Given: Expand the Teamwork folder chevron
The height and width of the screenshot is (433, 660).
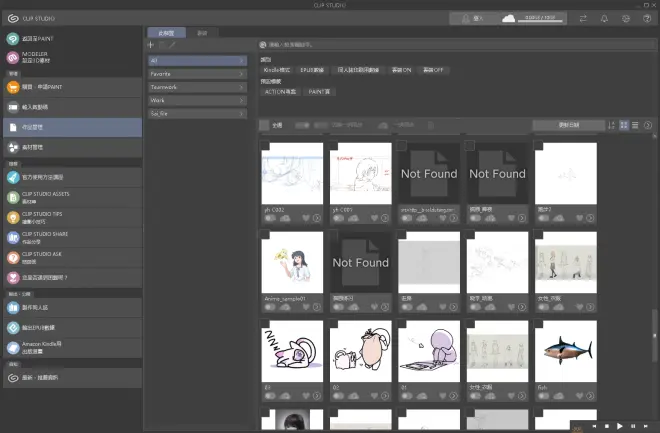Looking at the screenshot, I should click(241, 87).
